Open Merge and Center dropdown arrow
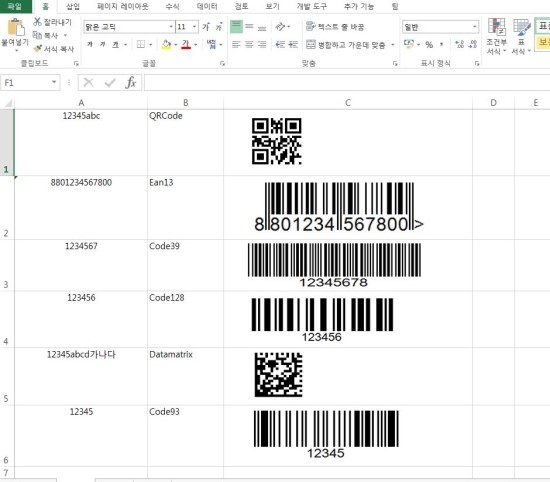Image resolution: width=550 pixels, height=482 pixels. pyautogui.click(x=393, y=45)
